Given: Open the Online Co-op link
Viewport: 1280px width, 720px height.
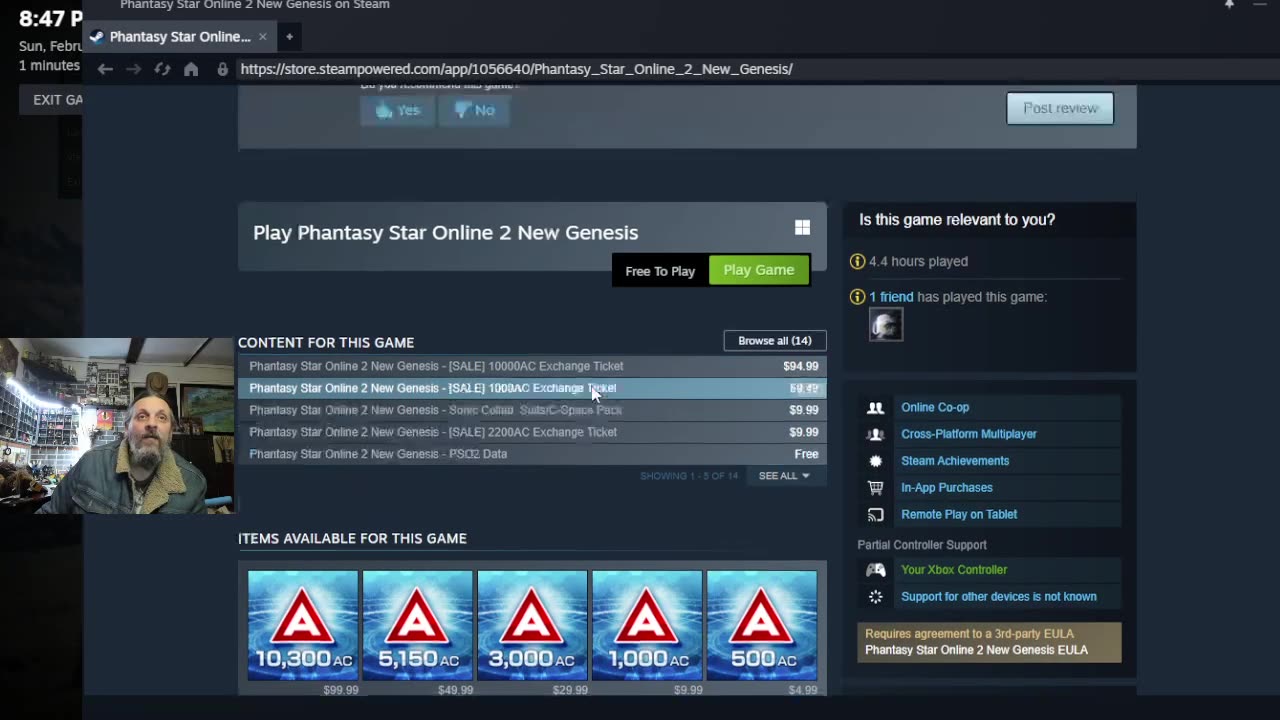Looking at the screenshot, I should [x=935, y=407].
